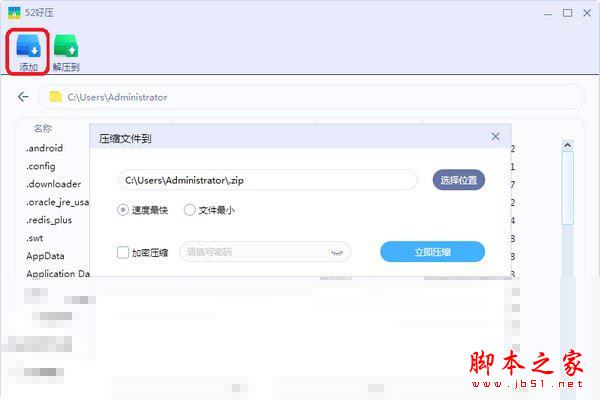Image resolution: width=600 pixels, height=400 pixels.
Task: Click the 添加 (Add) toolbar icon
Action: point(28,52)
